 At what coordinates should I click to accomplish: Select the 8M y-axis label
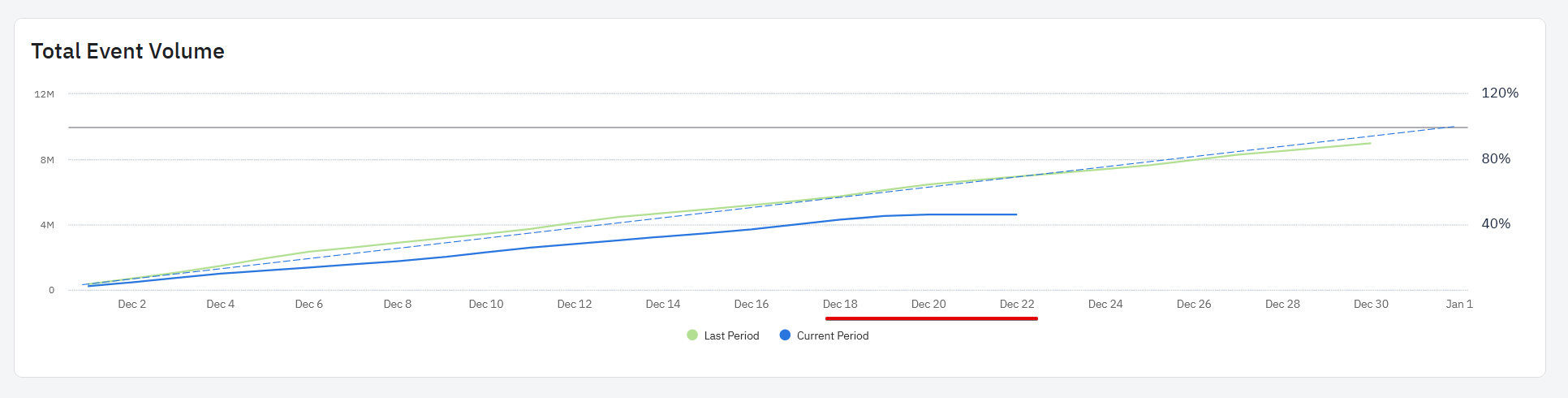[47, 160]
